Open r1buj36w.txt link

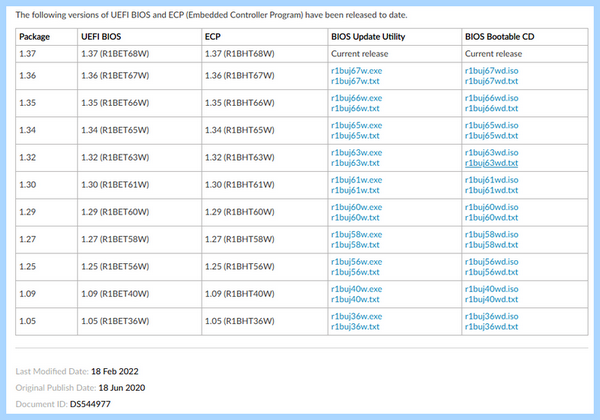click(x=355, y=327)
